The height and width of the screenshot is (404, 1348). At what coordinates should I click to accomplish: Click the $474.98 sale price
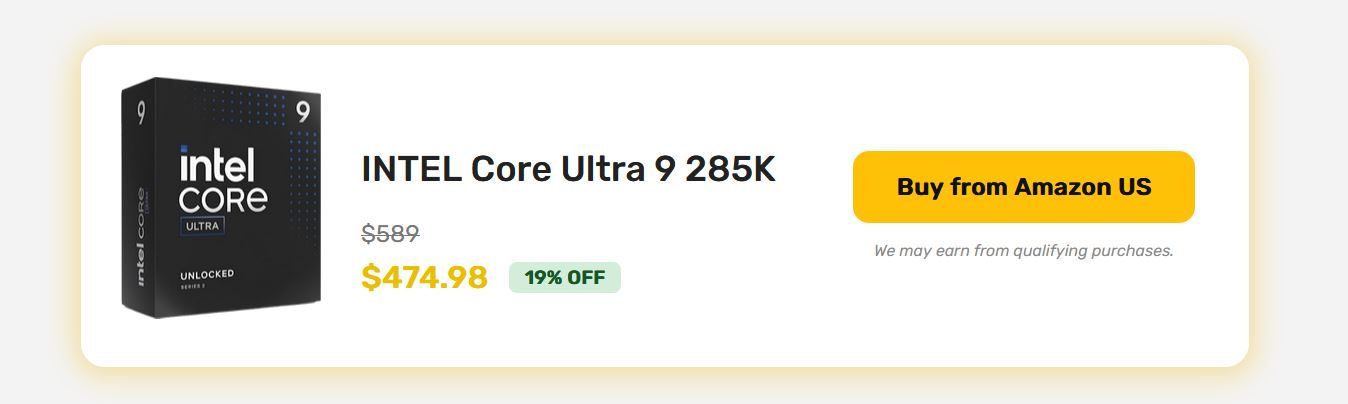pyautogui.click(x=424, y=277)
